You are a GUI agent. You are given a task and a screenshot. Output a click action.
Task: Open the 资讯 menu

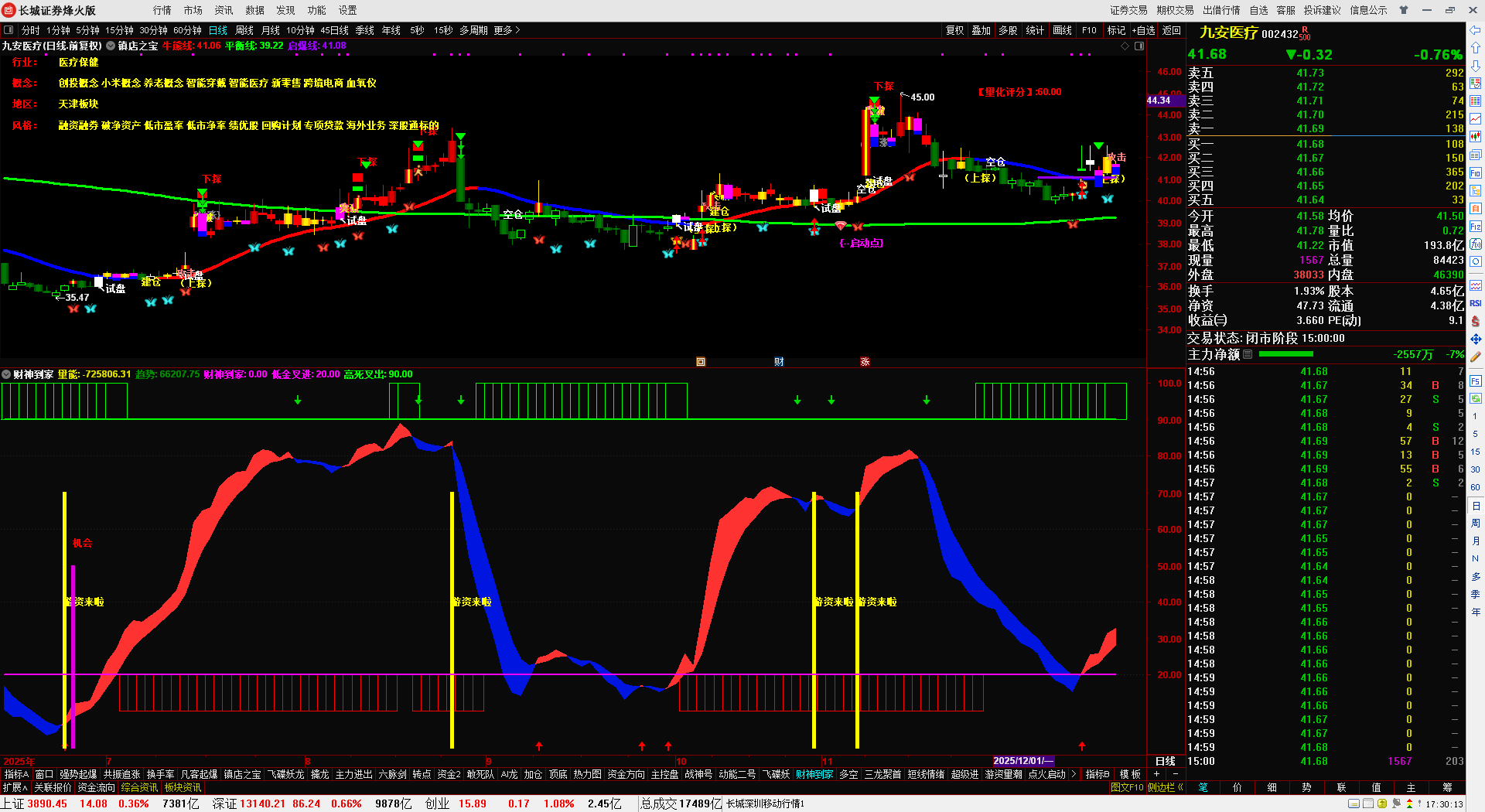224,10
